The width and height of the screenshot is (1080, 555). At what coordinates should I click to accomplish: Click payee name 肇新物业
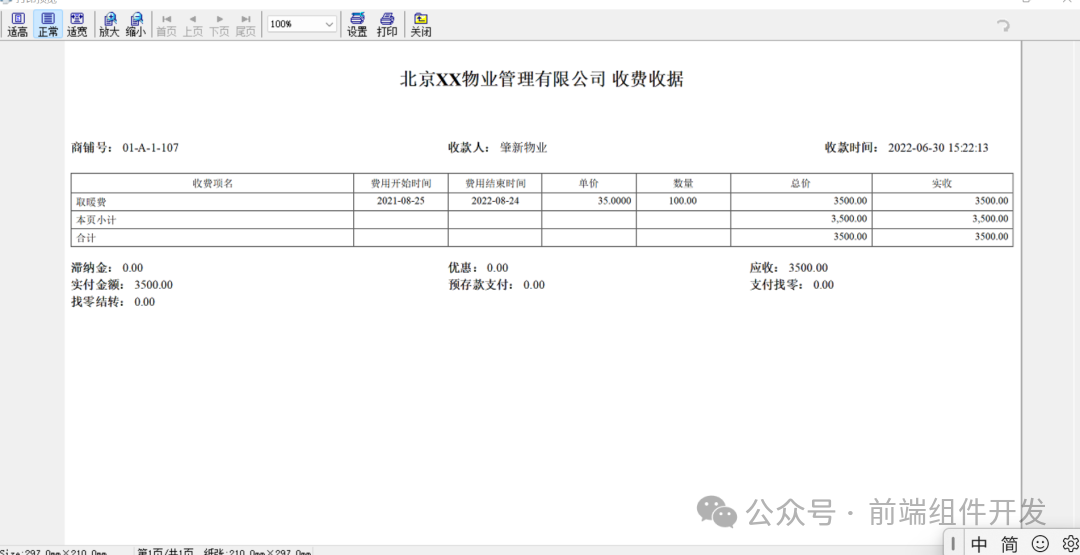pyautogui.click(x=523, y=147)
